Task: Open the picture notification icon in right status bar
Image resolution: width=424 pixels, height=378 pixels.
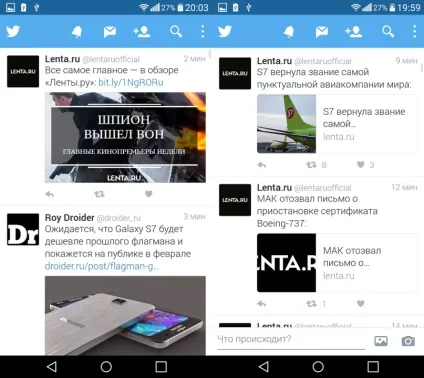Action: coord(222,7)
